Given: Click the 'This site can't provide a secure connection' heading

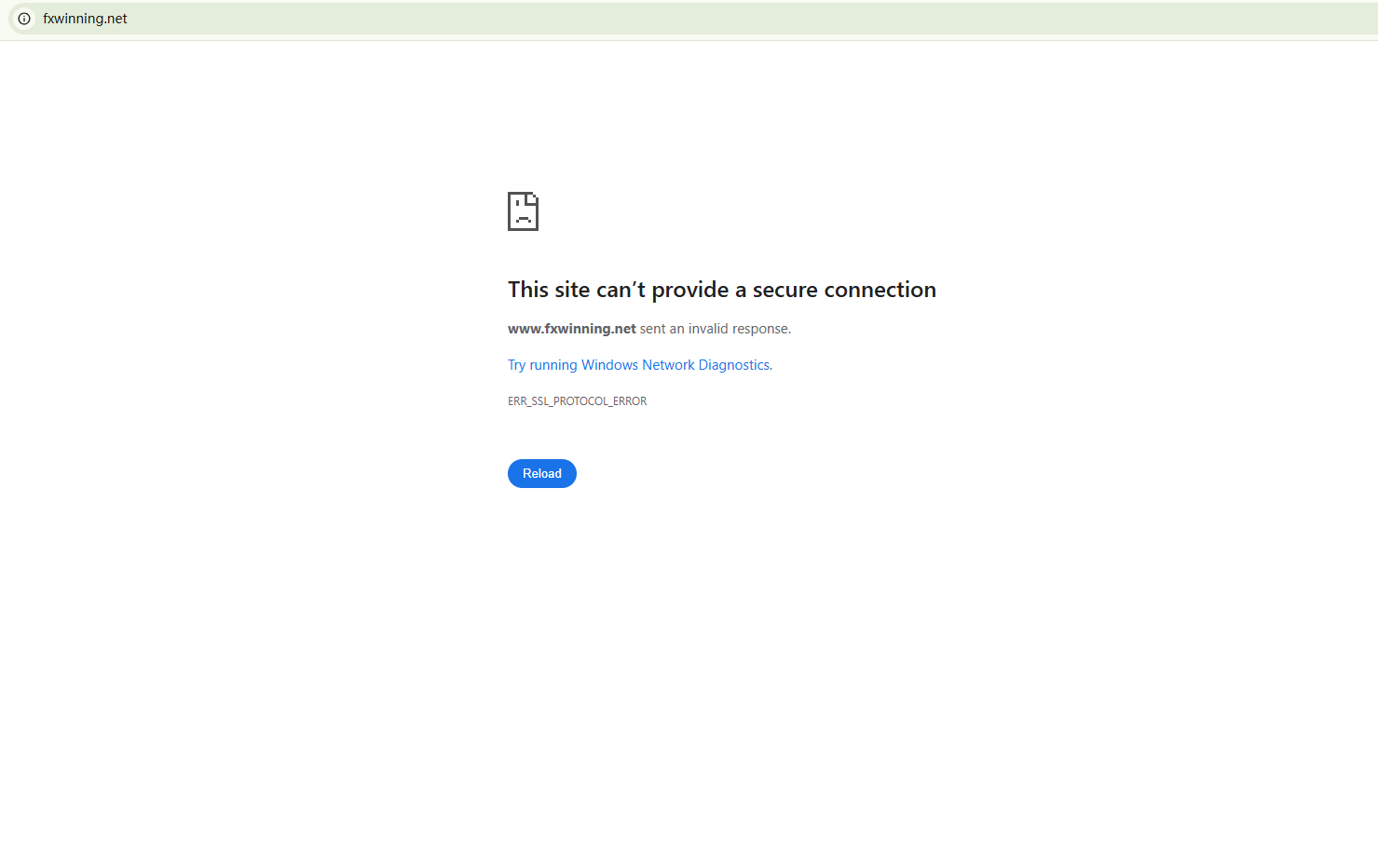Looking at the screenshot, I should (x=722, y=290).
